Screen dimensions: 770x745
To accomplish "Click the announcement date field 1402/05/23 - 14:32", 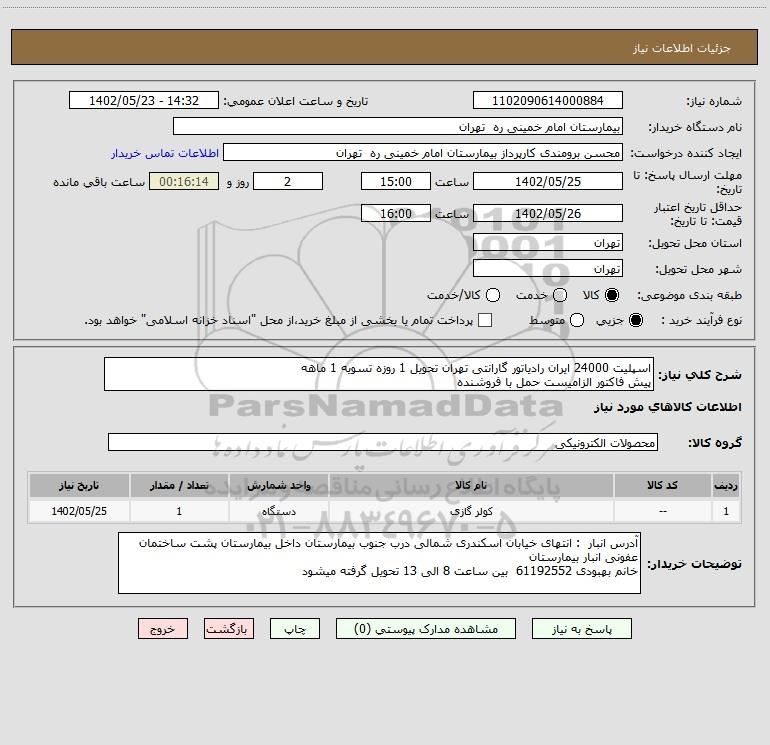I will point(144,100).
